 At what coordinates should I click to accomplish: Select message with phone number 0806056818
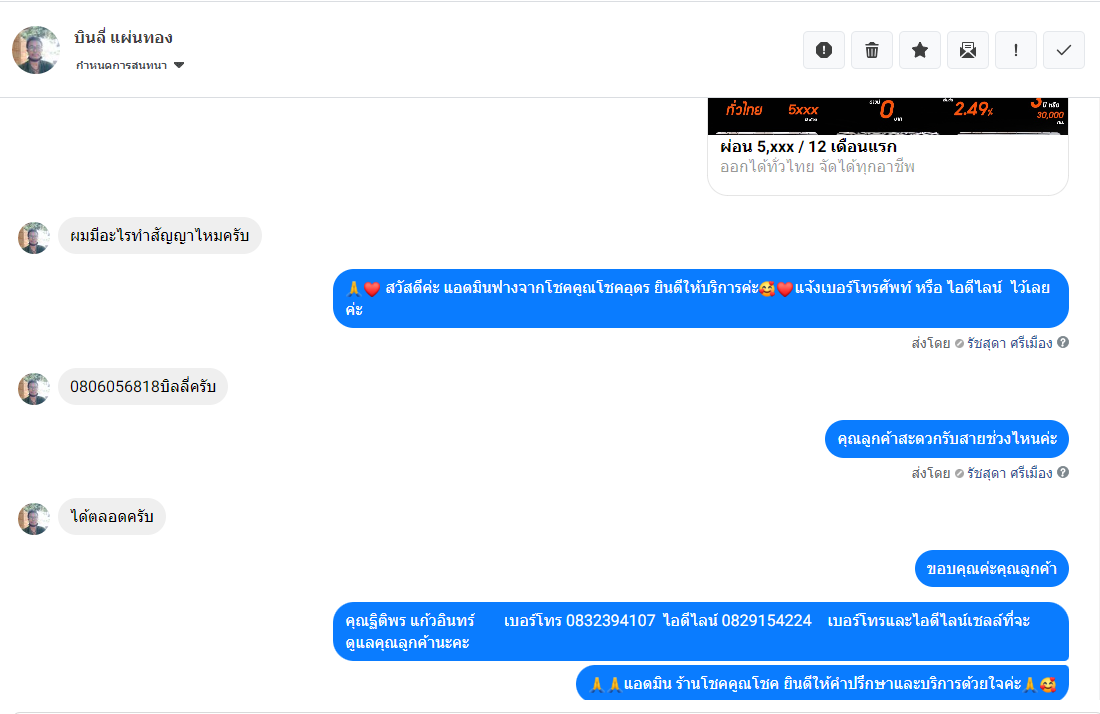[x=142, y=386]
